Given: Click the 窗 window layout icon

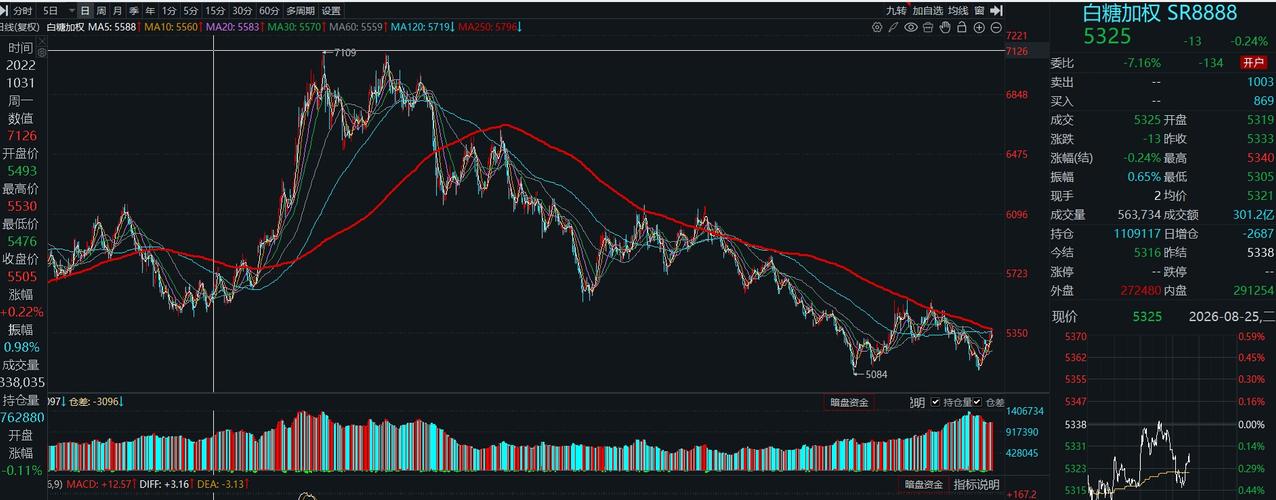Looking at the screenshot, I should coord(979,10).
